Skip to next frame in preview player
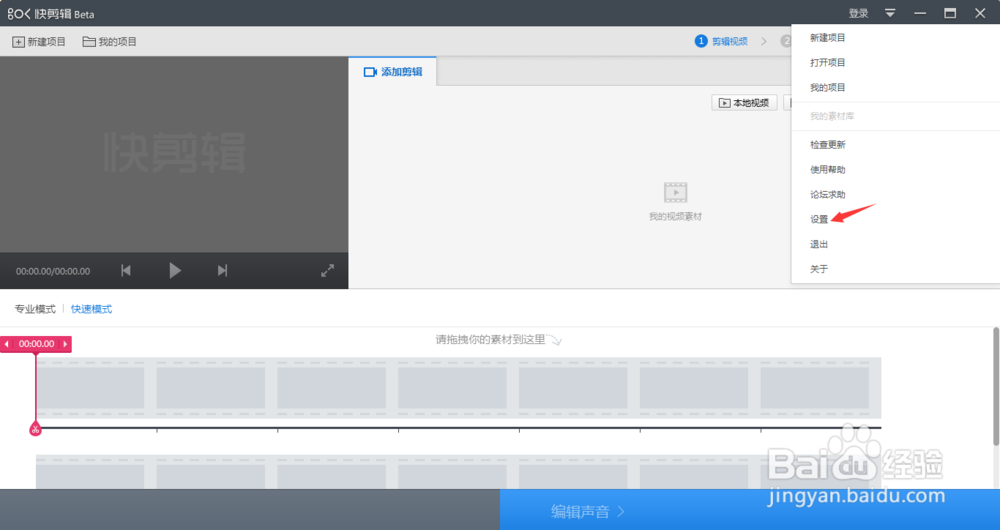The height and width of the screenshot is (530, 1000). tap(222, 270)
